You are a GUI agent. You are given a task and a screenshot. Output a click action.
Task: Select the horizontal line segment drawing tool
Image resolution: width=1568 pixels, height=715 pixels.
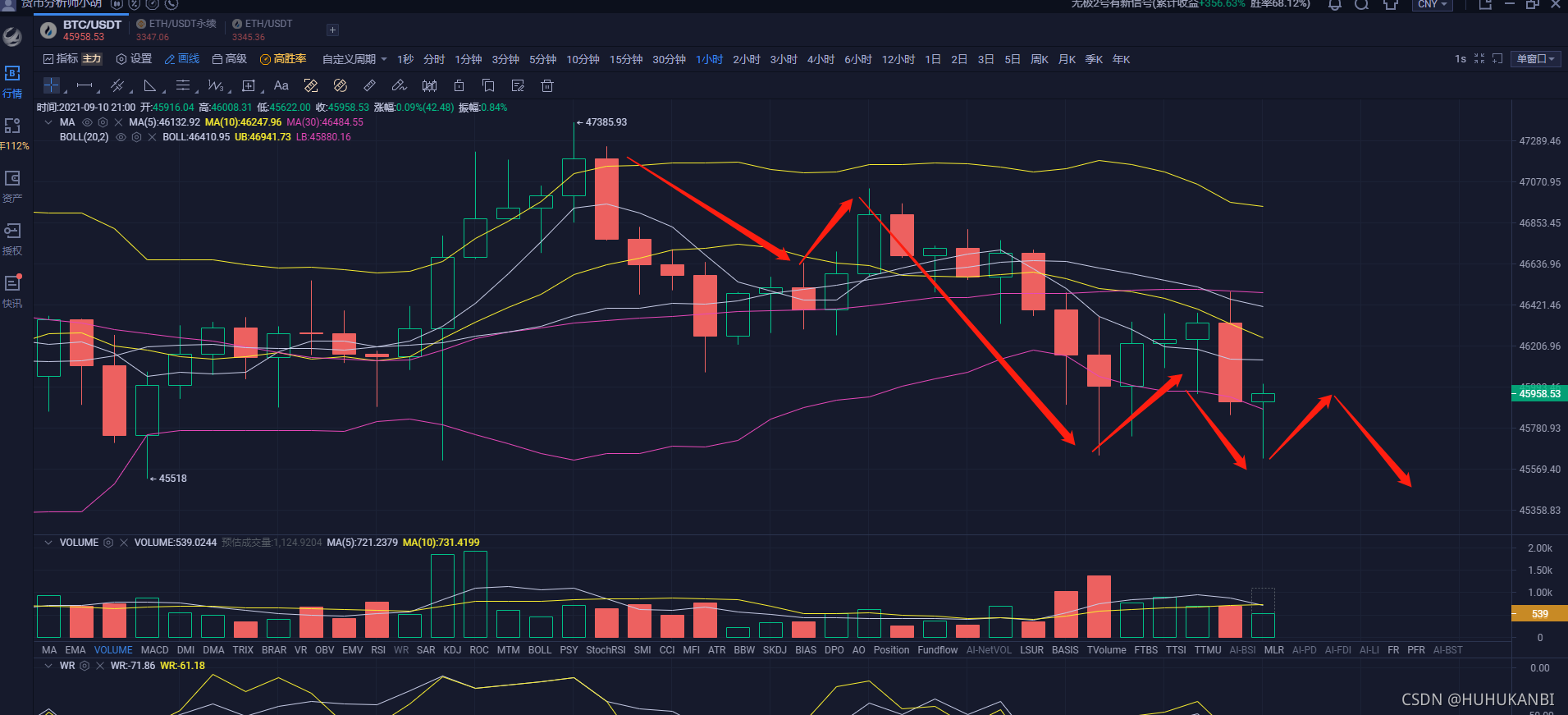tap(85, 85)
